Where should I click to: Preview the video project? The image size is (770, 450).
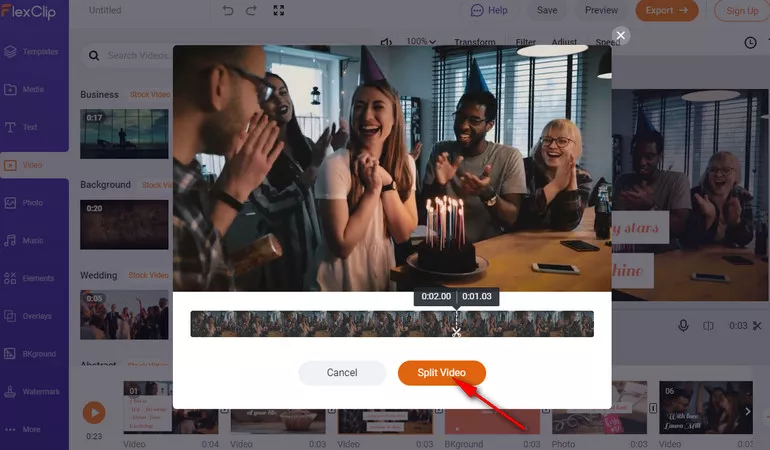601,10
